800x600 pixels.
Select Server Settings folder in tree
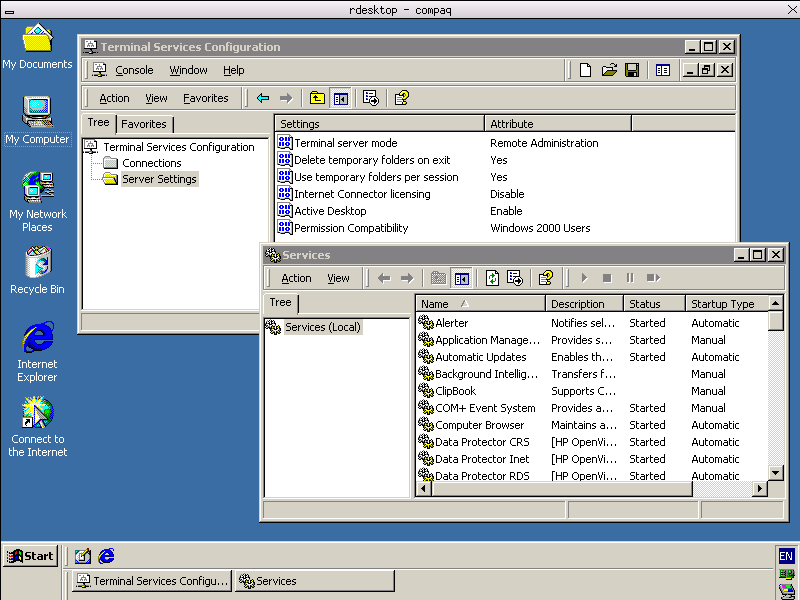click(x=159, y=179)
